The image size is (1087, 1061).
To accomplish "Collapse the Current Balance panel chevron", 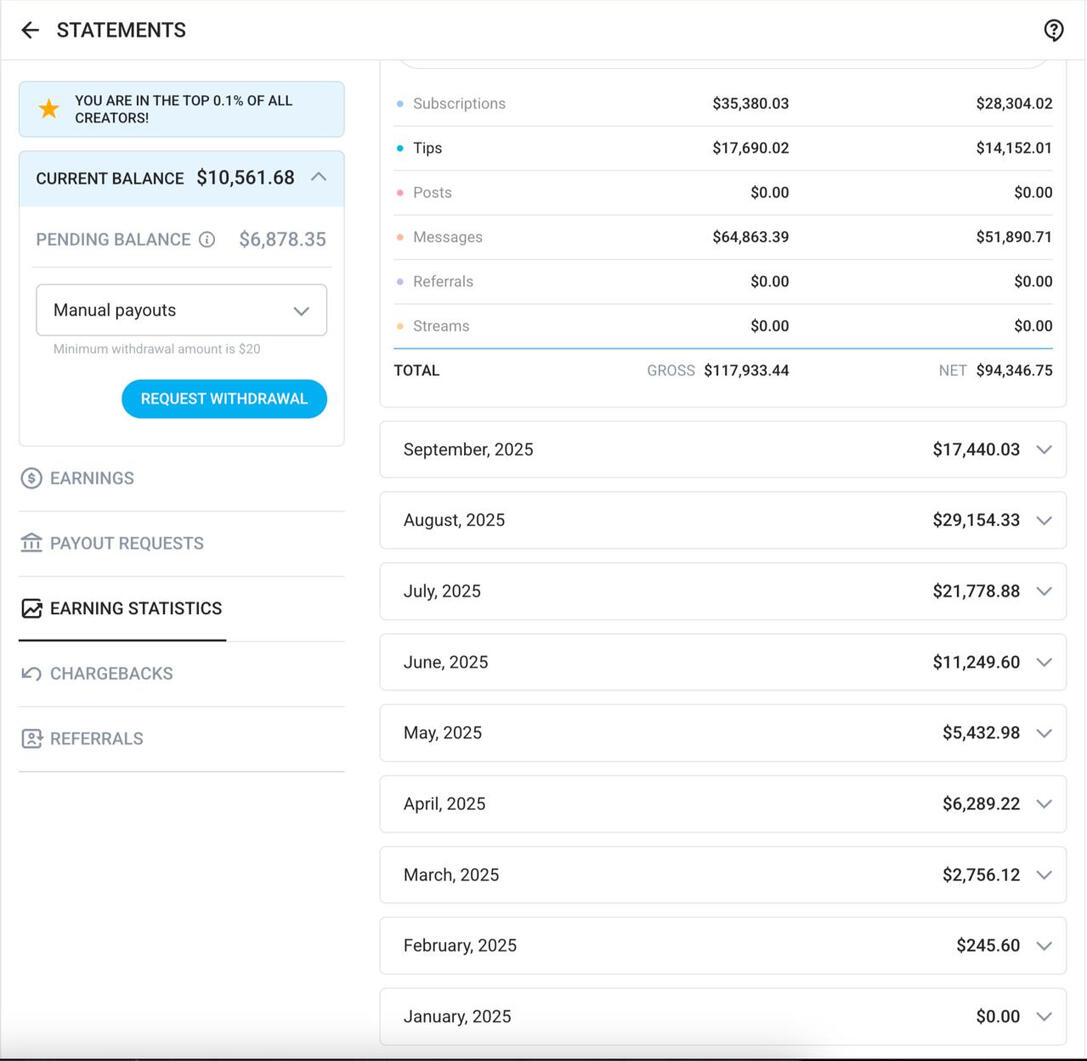I will 319,177.
